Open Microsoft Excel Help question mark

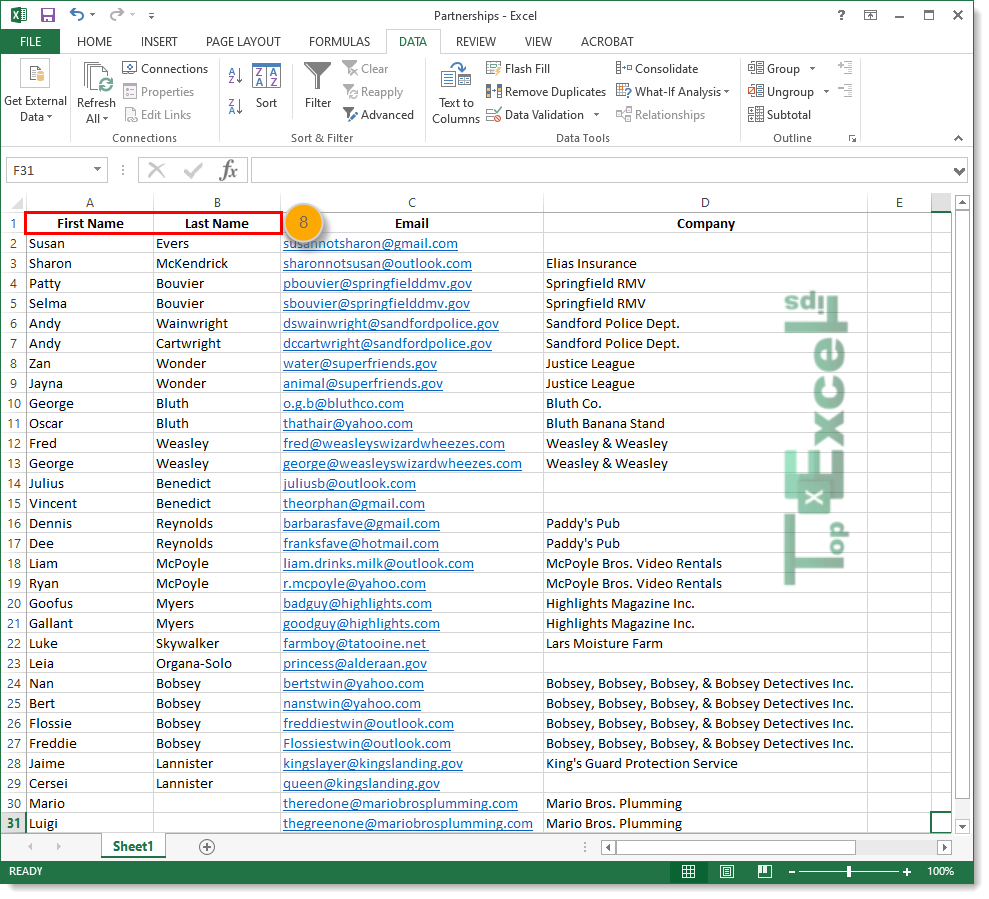click(x=841, y=15)
